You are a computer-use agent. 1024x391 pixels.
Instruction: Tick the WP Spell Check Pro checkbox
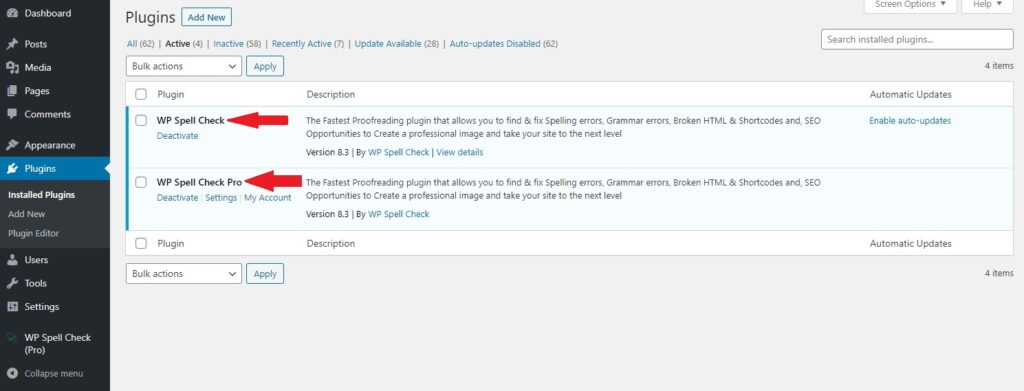[141, 182]
